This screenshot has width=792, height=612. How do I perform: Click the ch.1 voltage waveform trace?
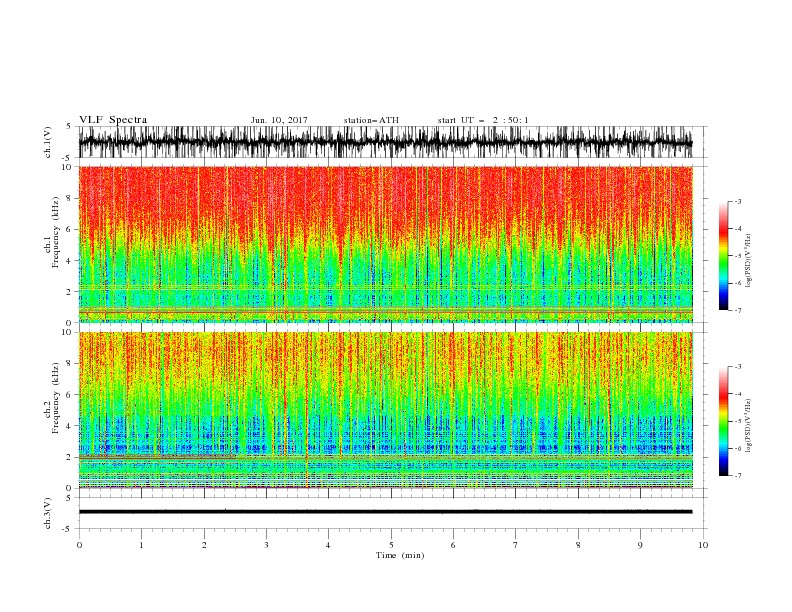[385, 142]
